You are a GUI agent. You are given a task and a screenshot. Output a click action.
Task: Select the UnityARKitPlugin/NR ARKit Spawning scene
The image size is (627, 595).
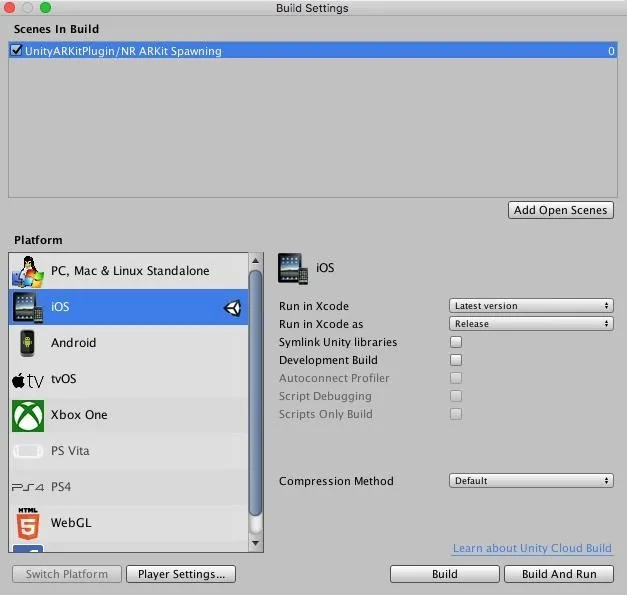(x=313, y=50)
